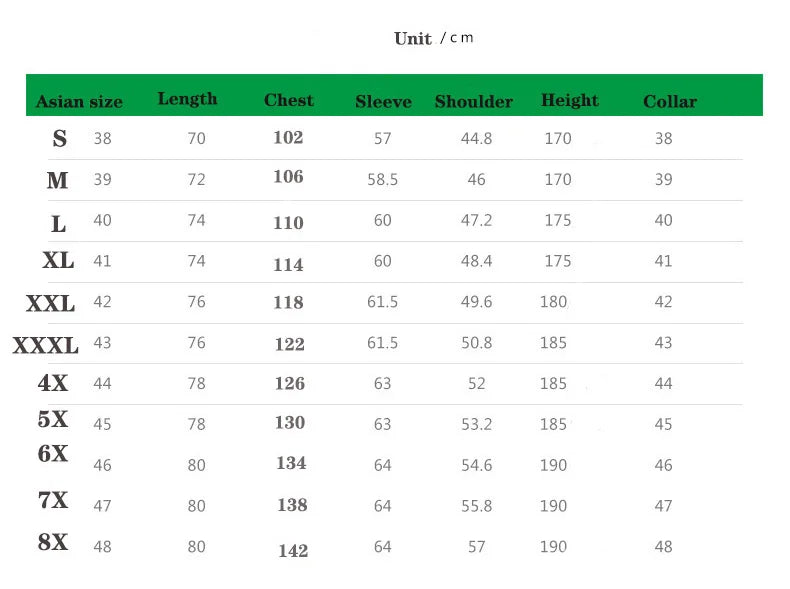Image resolution: width=790 pixels, height=589 pixels.
Task: Select the S size row label
Action: [x=59, y=139]
